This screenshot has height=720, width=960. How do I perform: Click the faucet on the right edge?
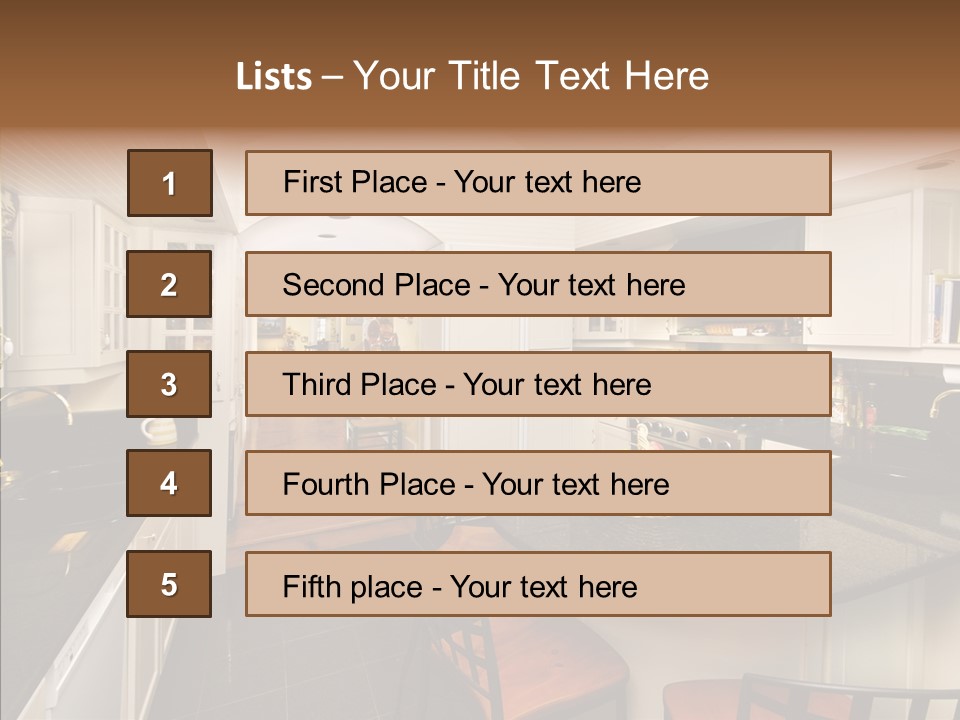943,400
